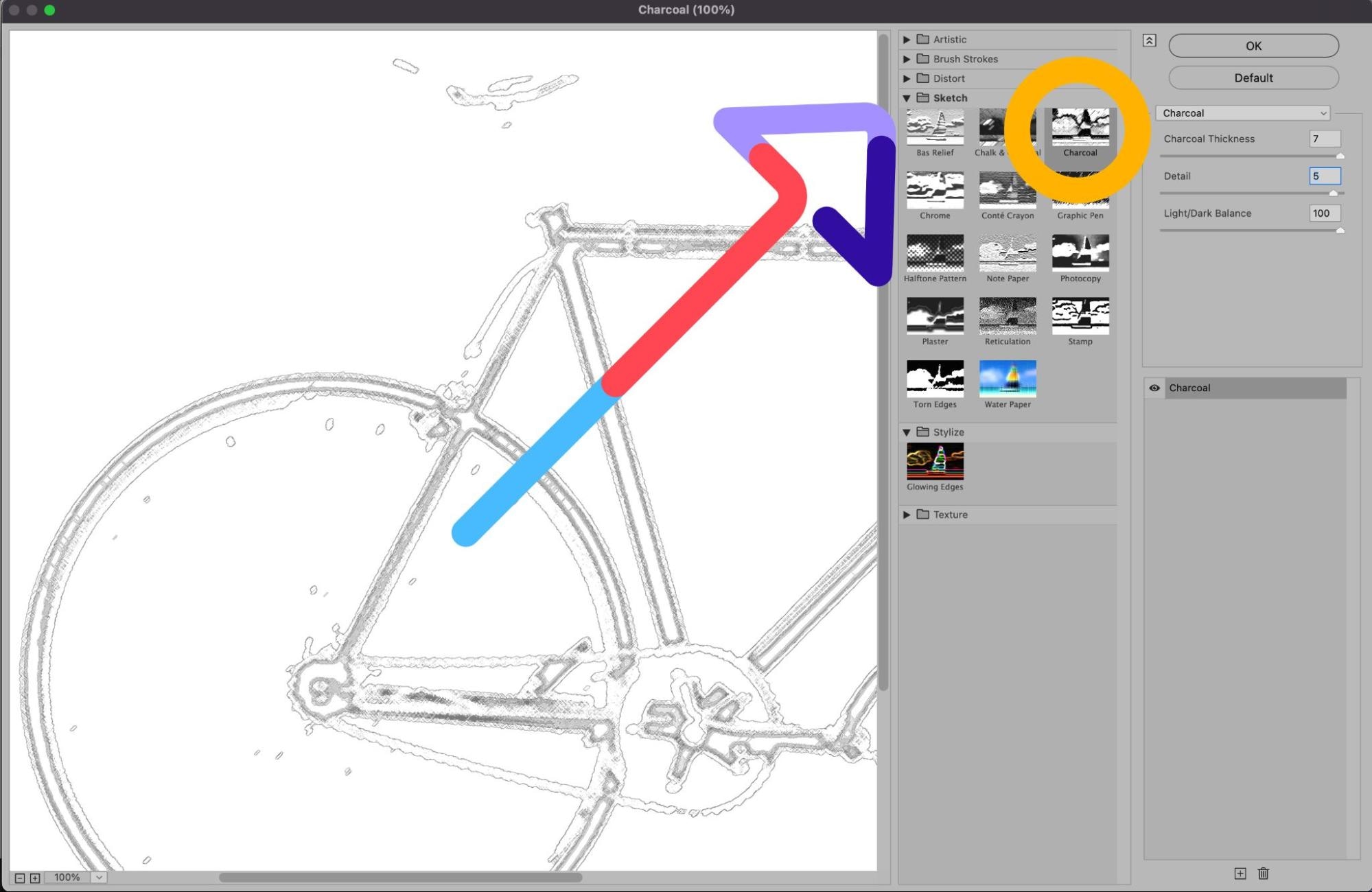Hide the Charcoal effect layer eye
Viewport: 1372px width, 892px height.
[1154, 388]
